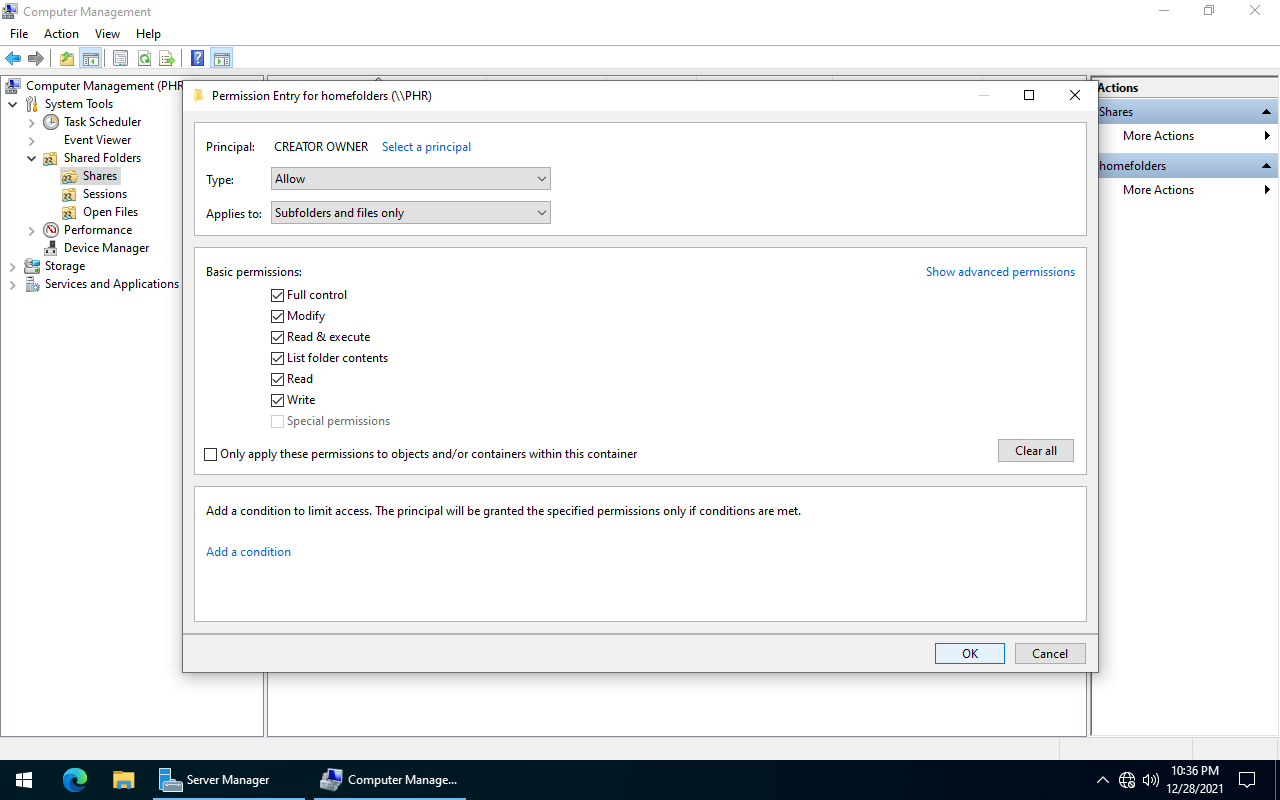This screenshot has height=800, width=1280.
Task: Open Help via the question mark icon
Action: 198,59
